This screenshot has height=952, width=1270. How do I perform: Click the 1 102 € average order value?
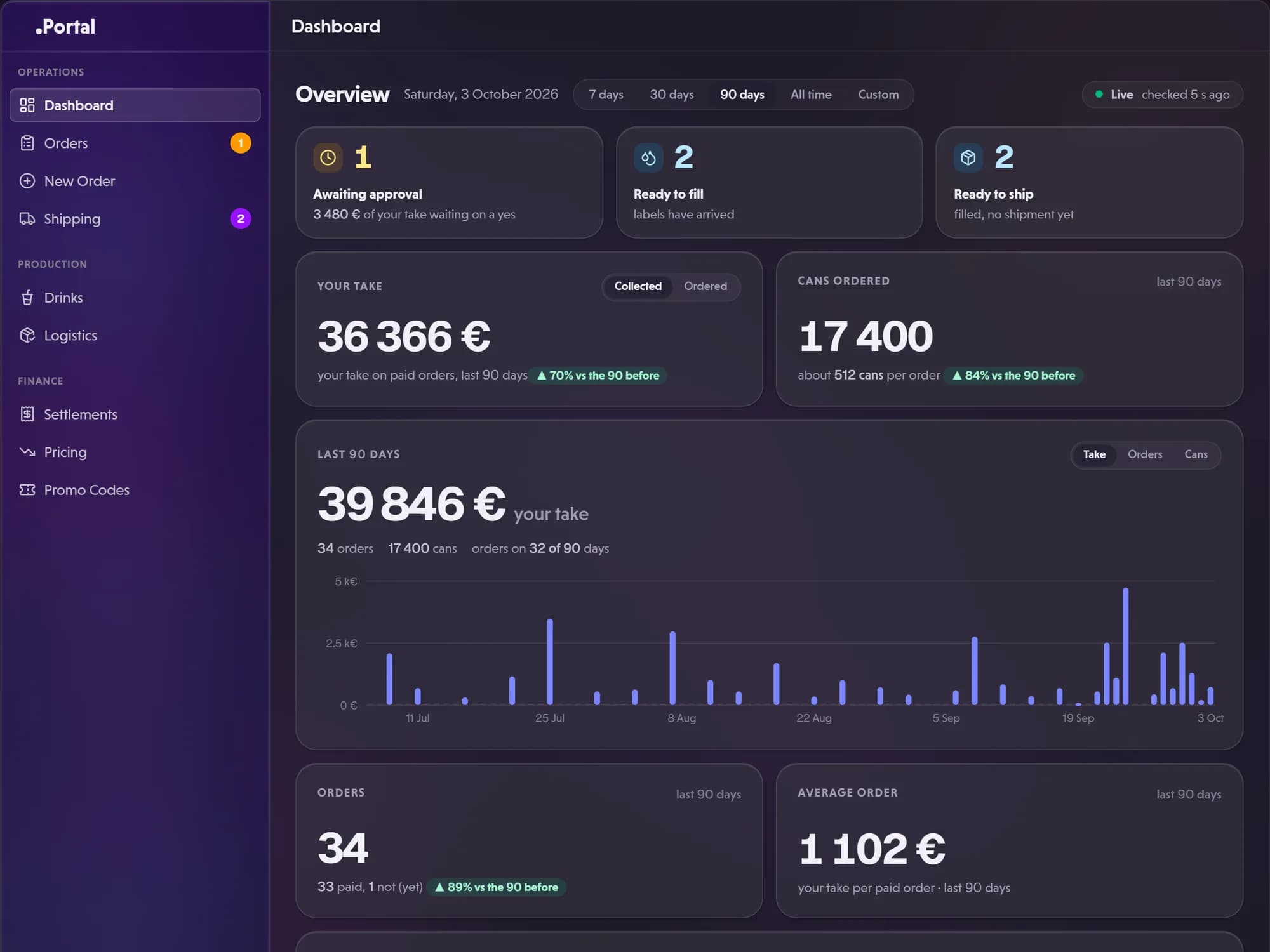point(872,849)
